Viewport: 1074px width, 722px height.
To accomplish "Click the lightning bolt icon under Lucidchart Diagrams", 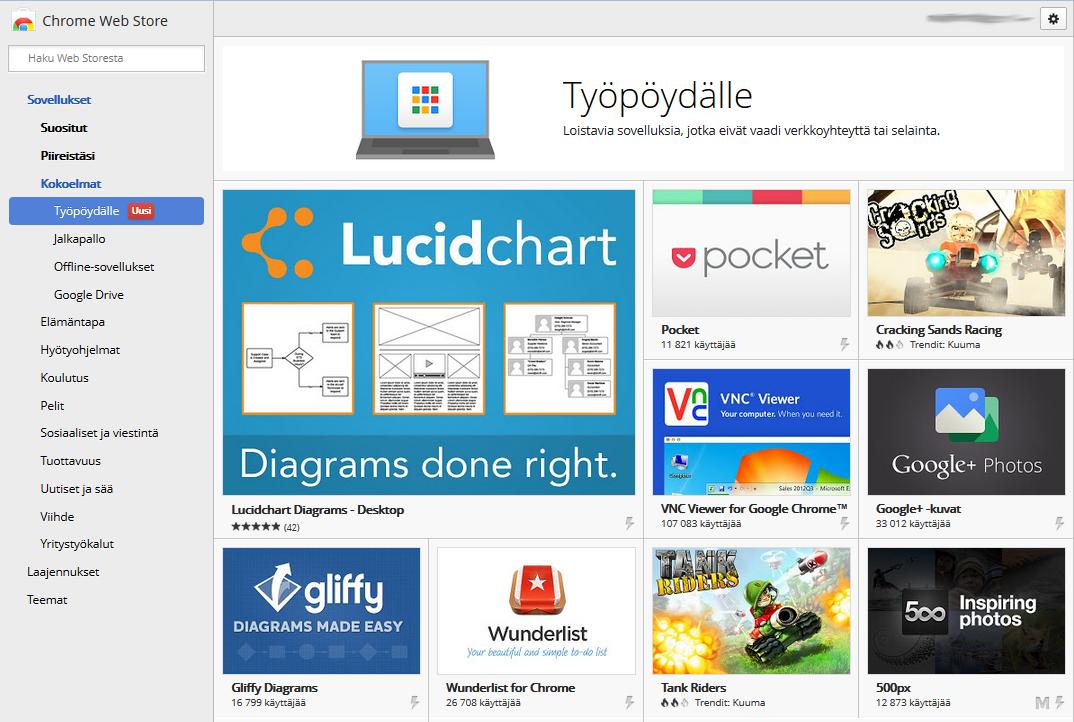I will (x=629, y=523).
